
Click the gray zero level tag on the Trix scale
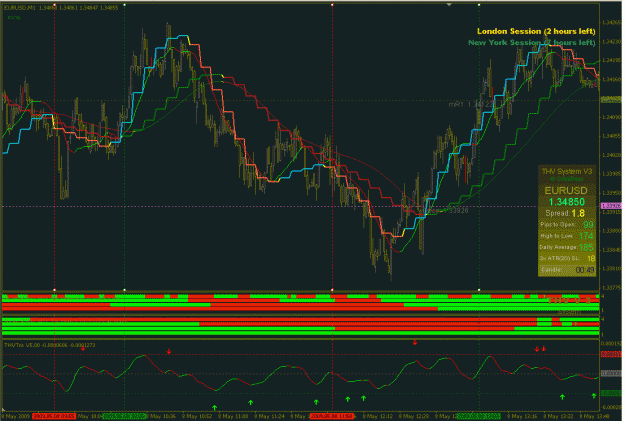click(611, 374)
